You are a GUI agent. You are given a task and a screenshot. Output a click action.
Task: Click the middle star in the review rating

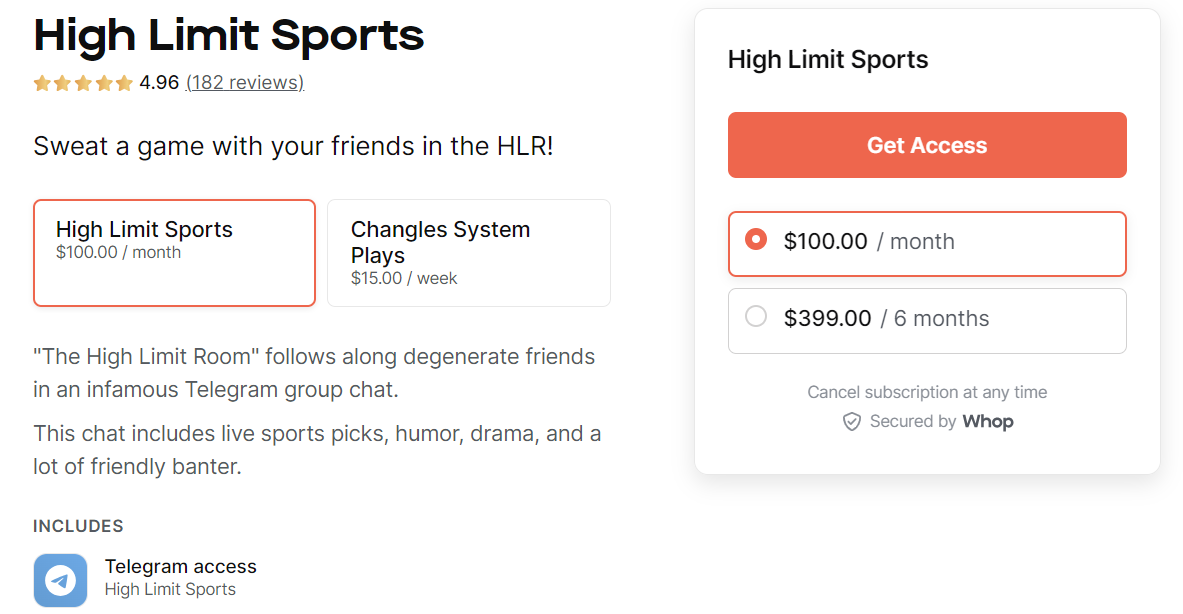point(83,82)
